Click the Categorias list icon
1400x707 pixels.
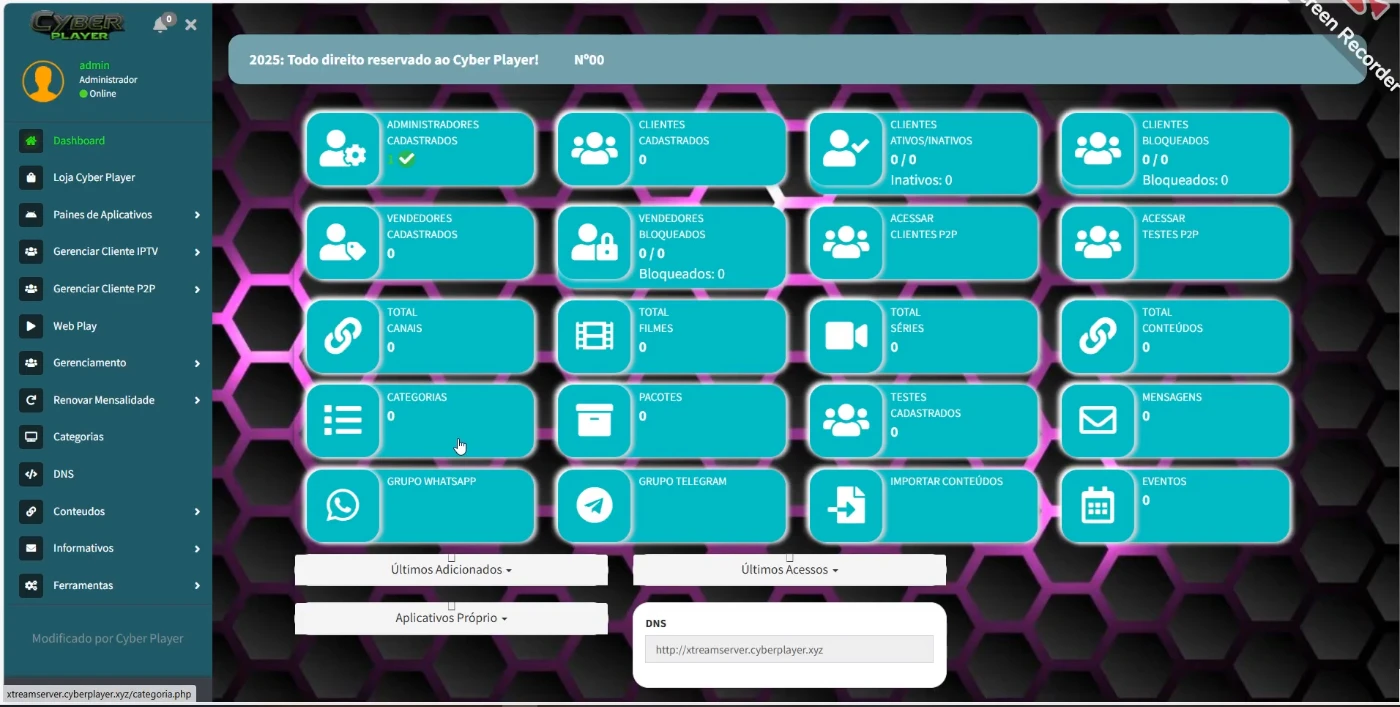pos(343,421)
